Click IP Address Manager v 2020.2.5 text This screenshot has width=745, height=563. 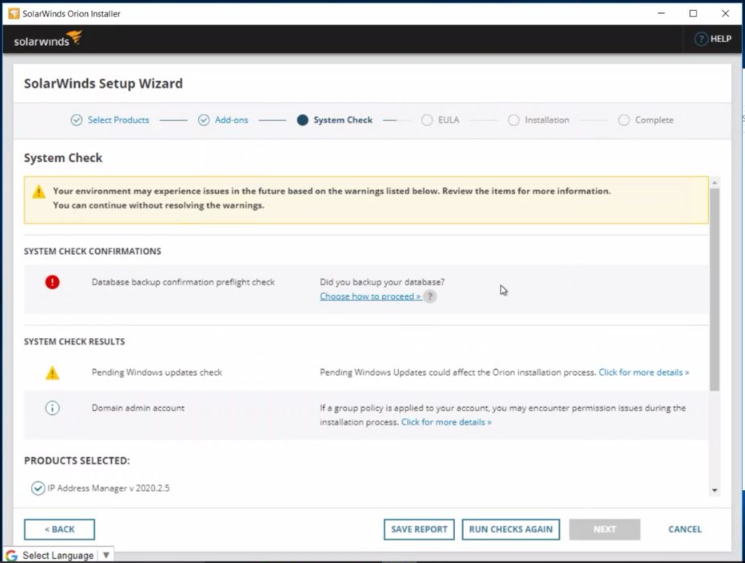[108, 488]
